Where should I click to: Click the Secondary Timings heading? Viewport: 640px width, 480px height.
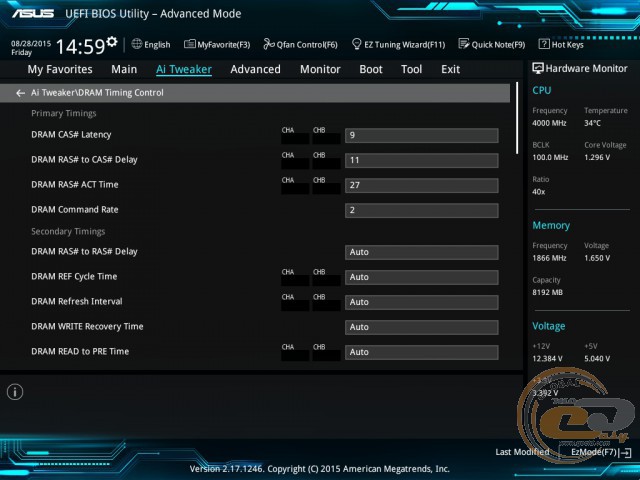tap(68, 231)
